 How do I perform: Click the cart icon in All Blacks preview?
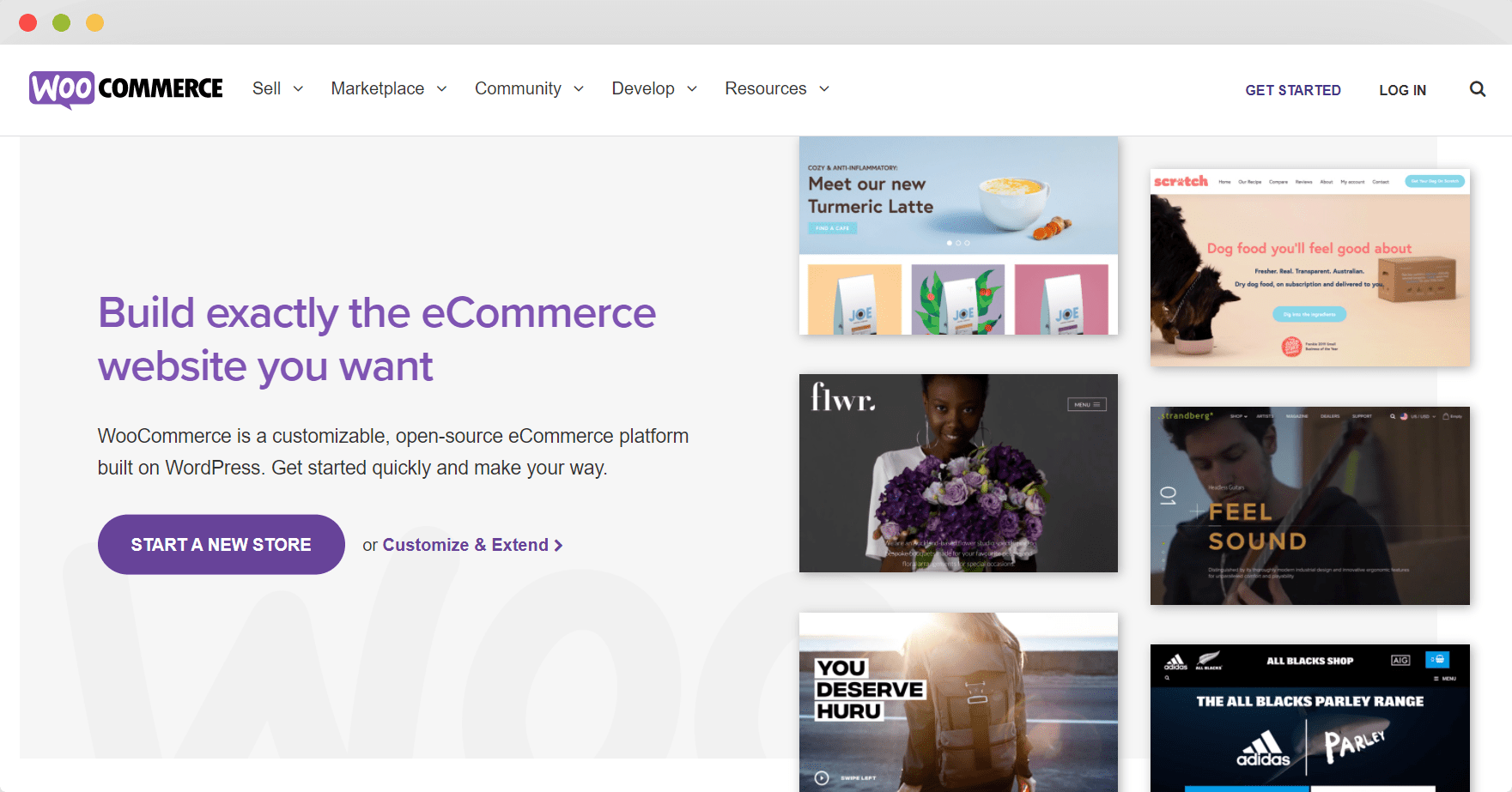(x=1437, y=660)
